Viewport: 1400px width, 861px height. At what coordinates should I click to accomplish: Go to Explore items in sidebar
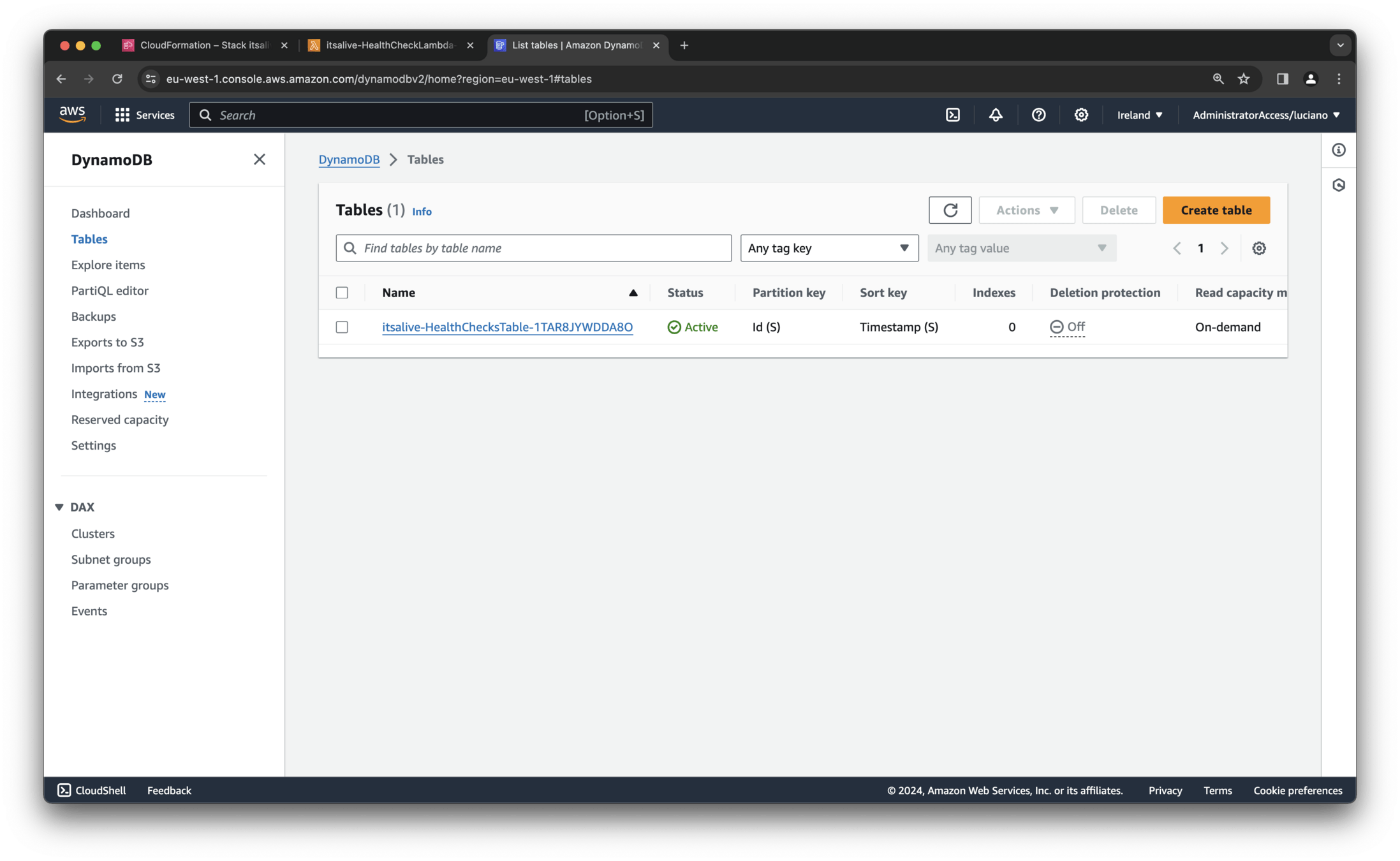(x=108, y=265)
